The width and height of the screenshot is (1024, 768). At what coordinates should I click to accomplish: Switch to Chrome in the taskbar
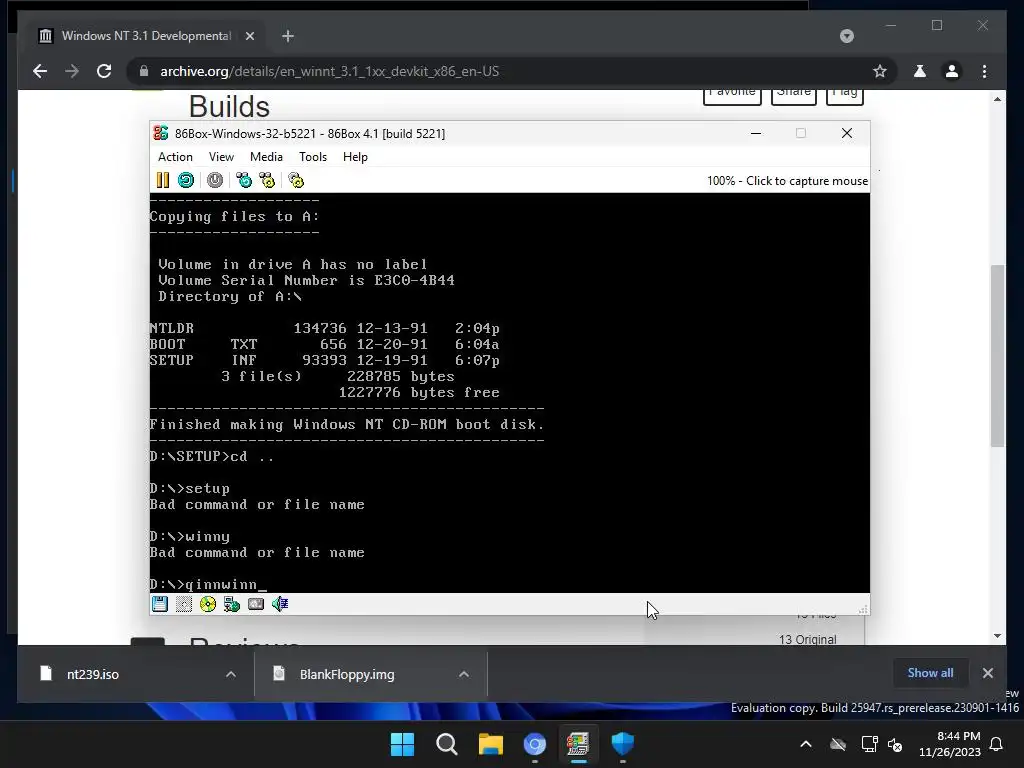[535, 744]
